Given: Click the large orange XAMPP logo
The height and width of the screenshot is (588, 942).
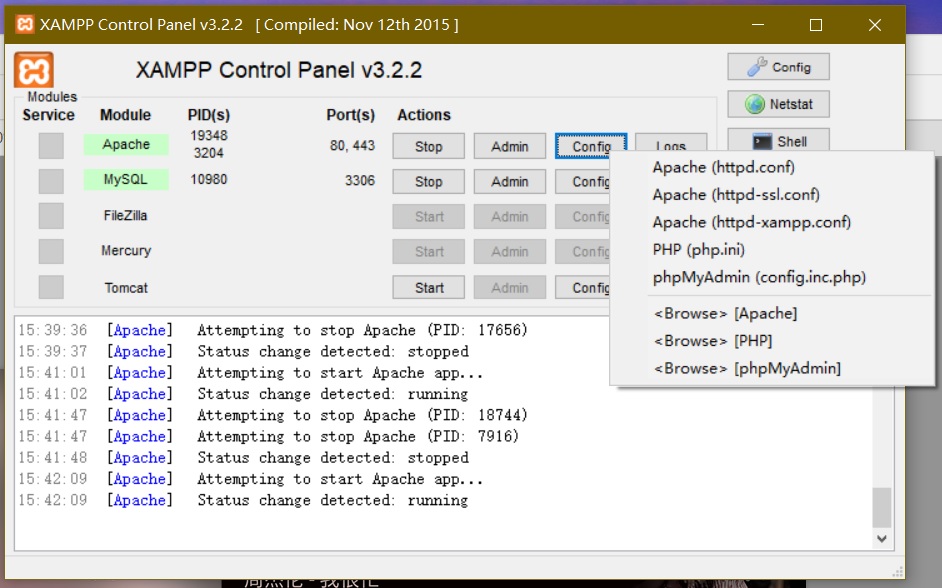Looking at the screenshot, I should click(x=34, y=70).
